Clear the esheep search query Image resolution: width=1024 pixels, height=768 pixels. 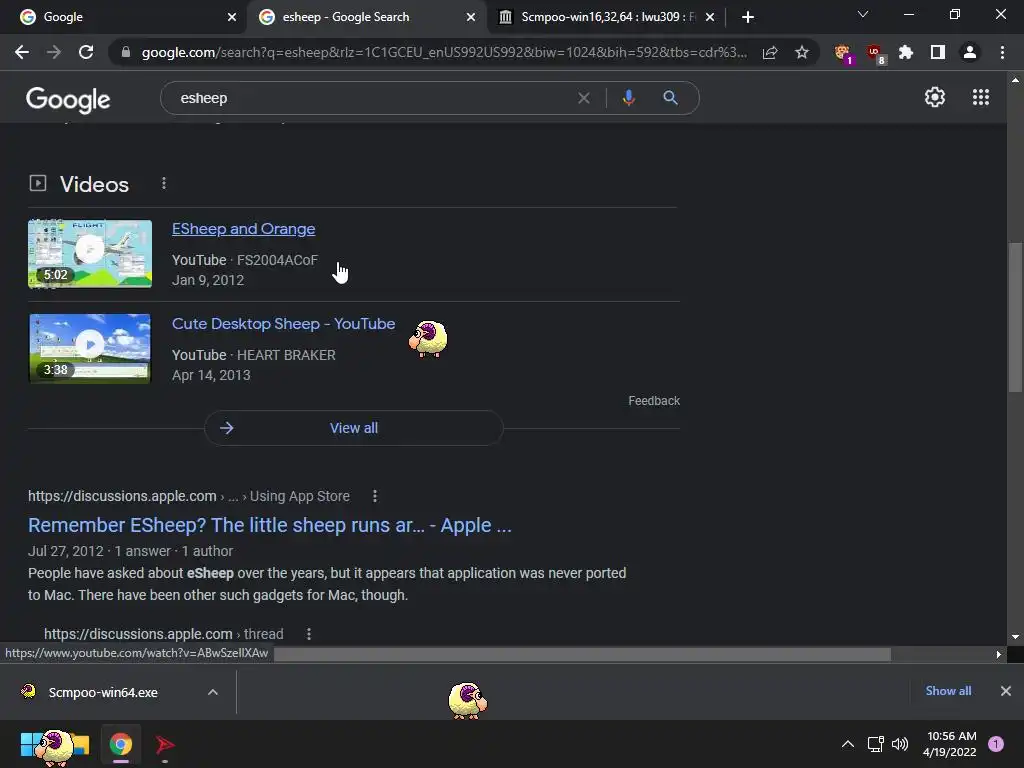584,98
